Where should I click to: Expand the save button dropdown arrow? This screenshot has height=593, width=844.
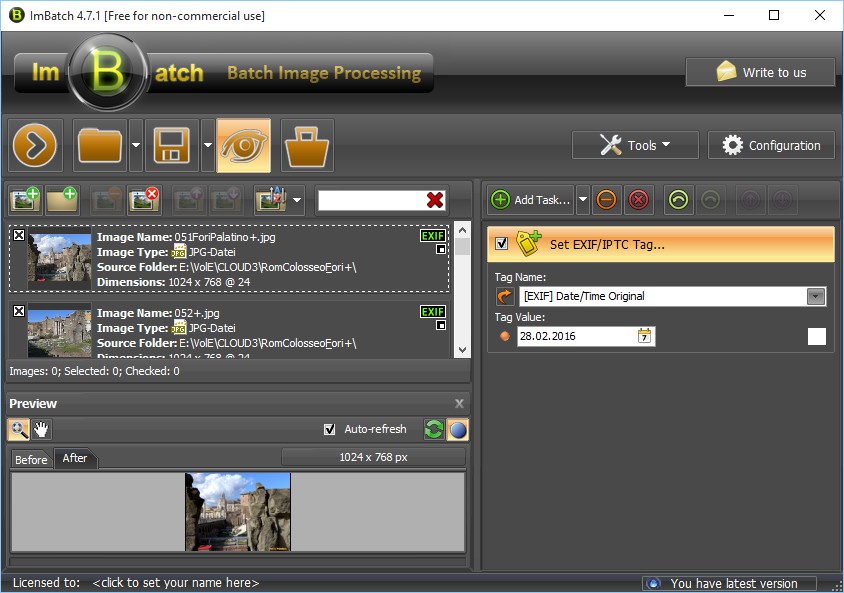point(208,145)
